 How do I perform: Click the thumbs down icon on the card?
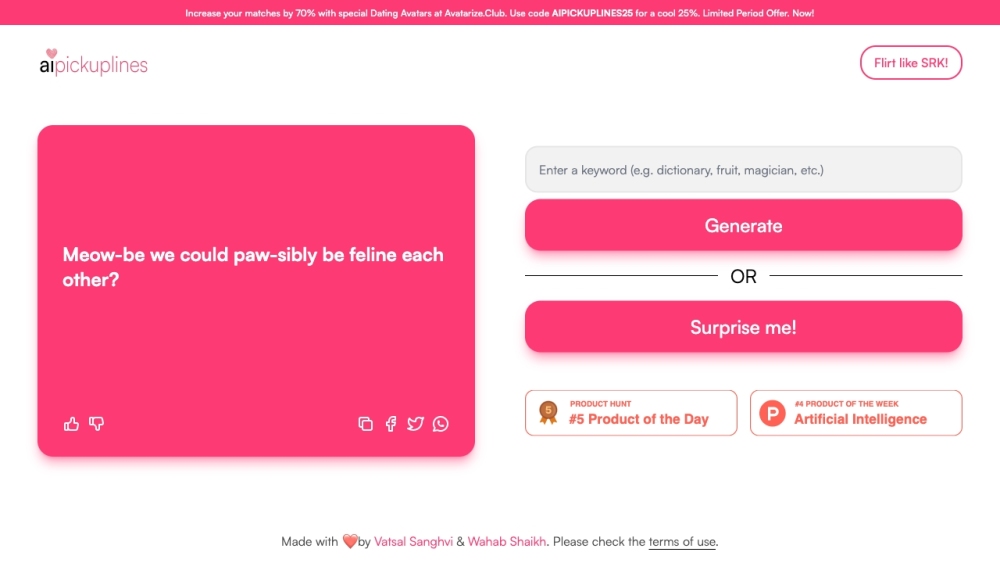[97, 424]
